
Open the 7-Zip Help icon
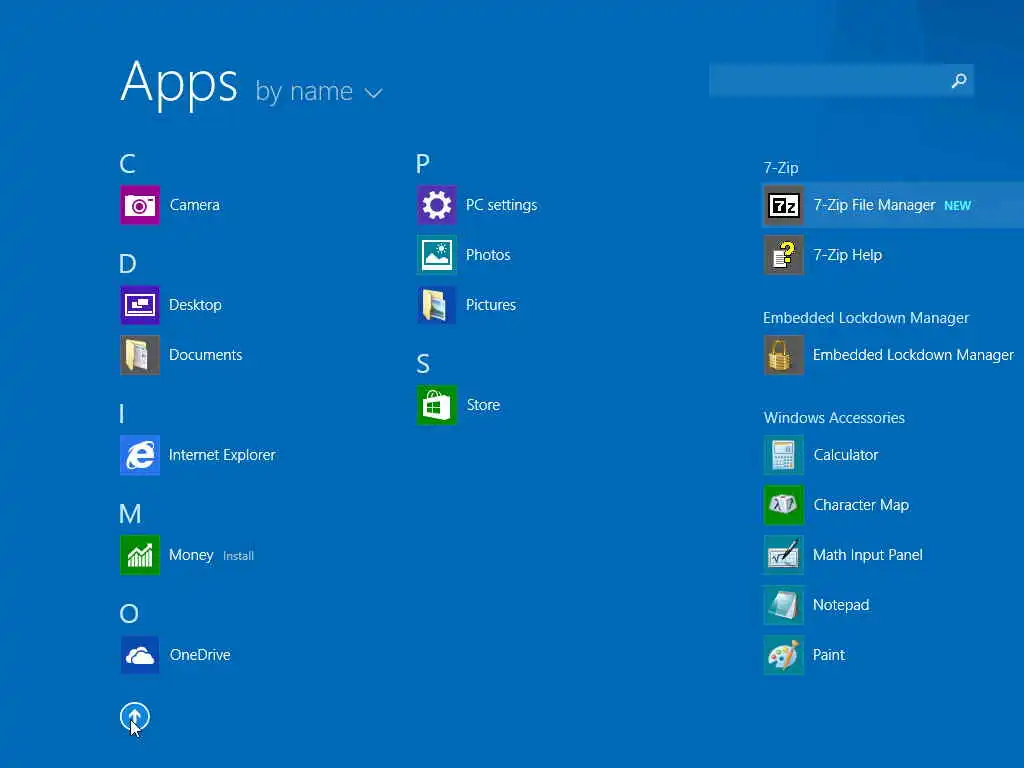pos(784,255)
